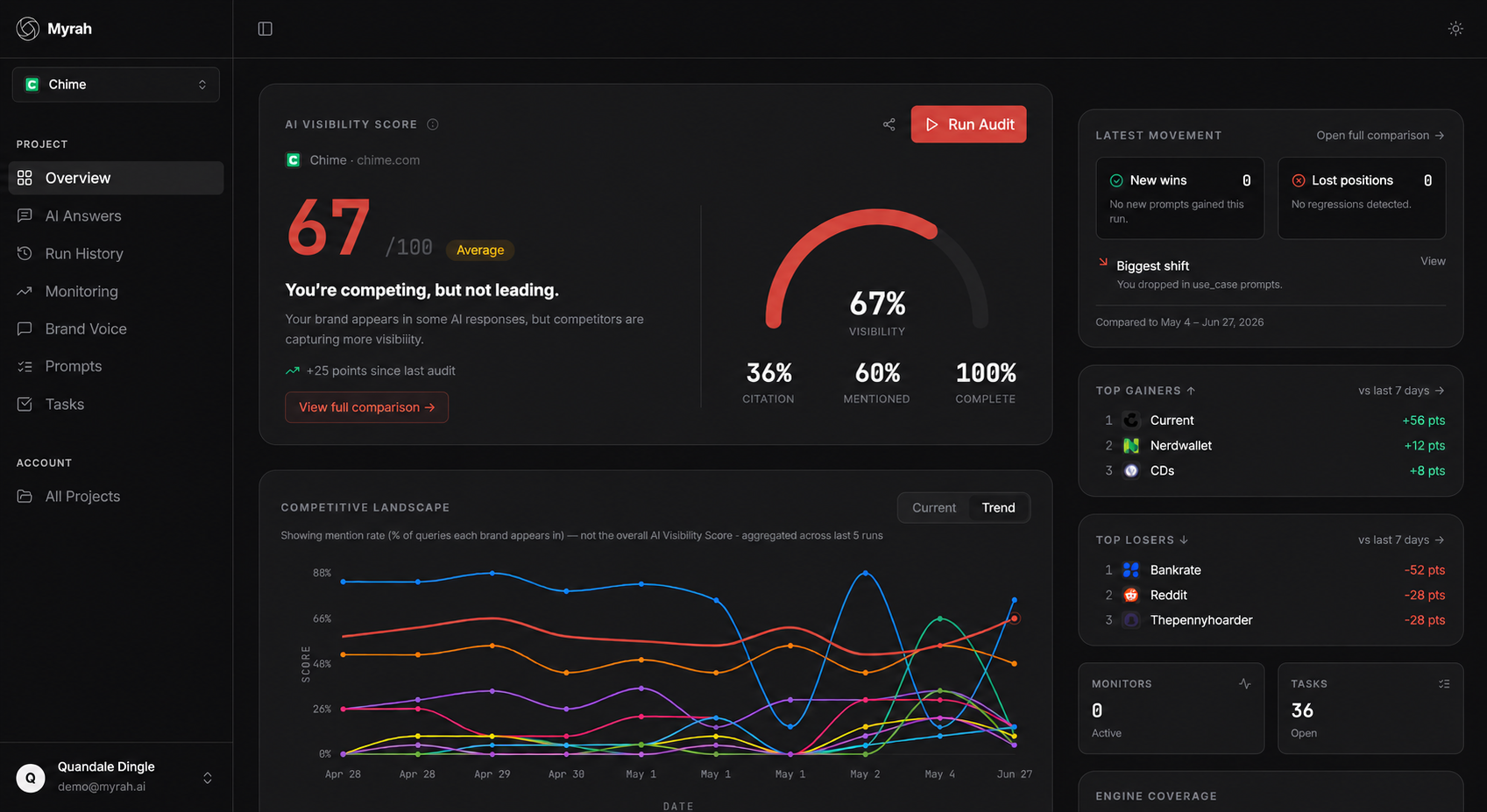Screen dimensions: 1487x812
Task: Start a new audit with Run Audit
Action: 968,124
